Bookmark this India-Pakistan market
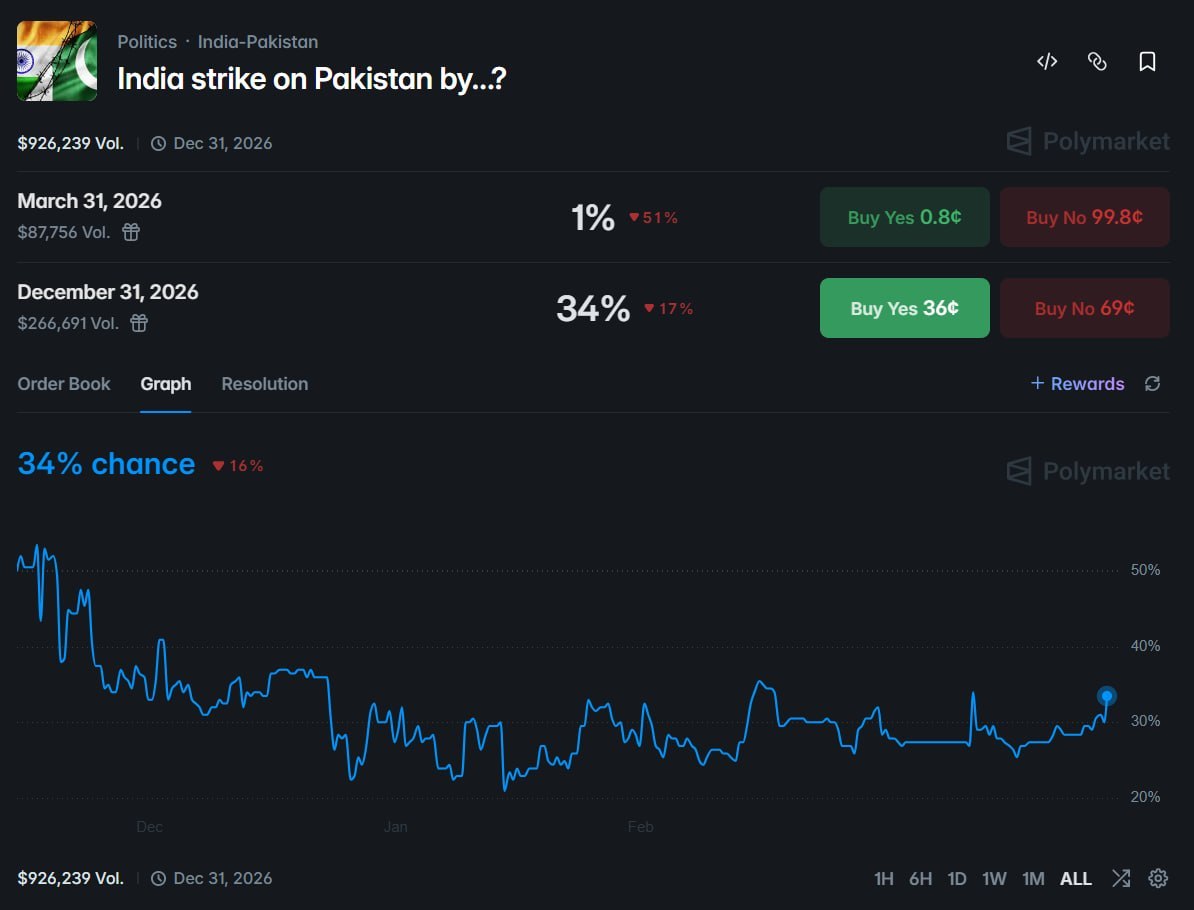This screenshot has height=910, width=1194. tap(1147, 62)
